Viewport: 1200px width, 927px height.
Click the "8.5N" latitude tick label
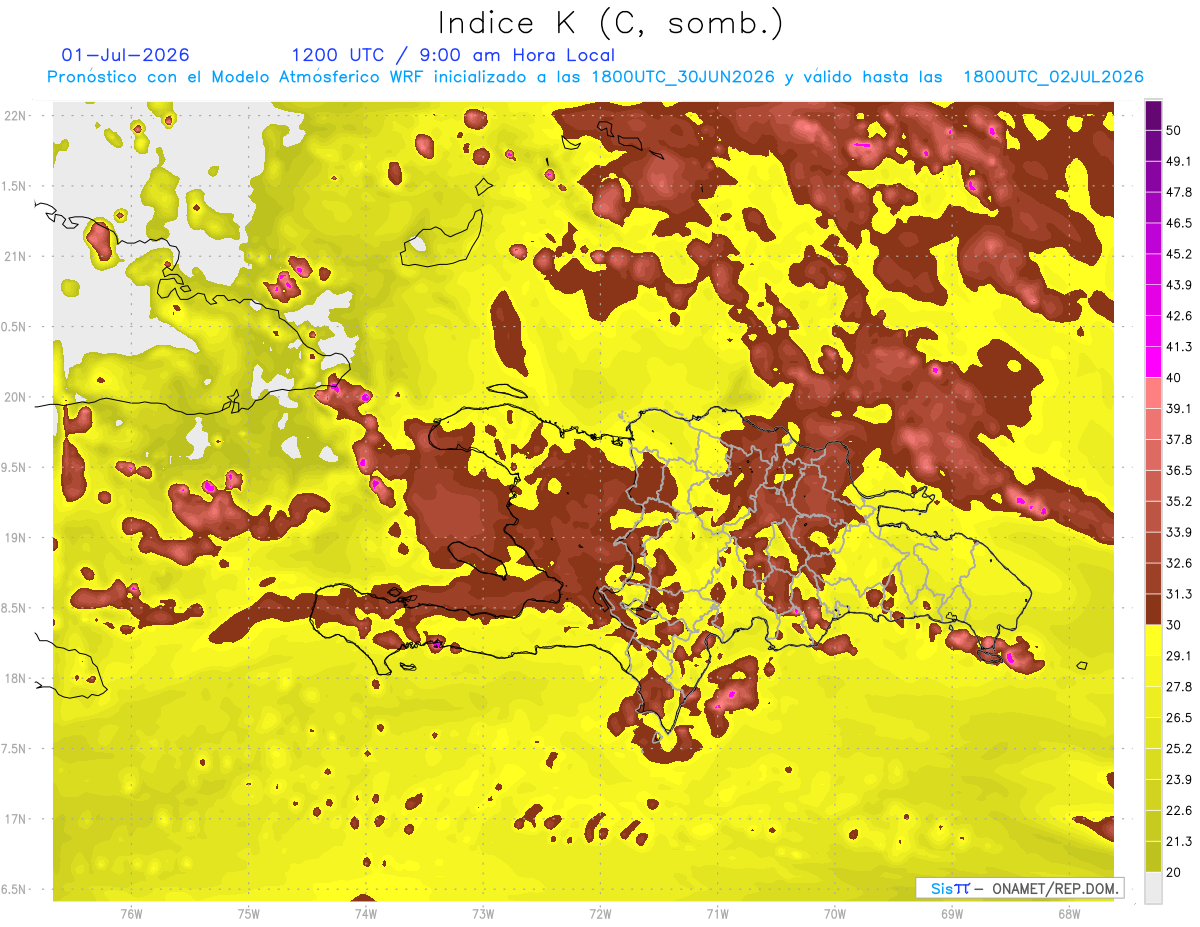tap(14, 608)
